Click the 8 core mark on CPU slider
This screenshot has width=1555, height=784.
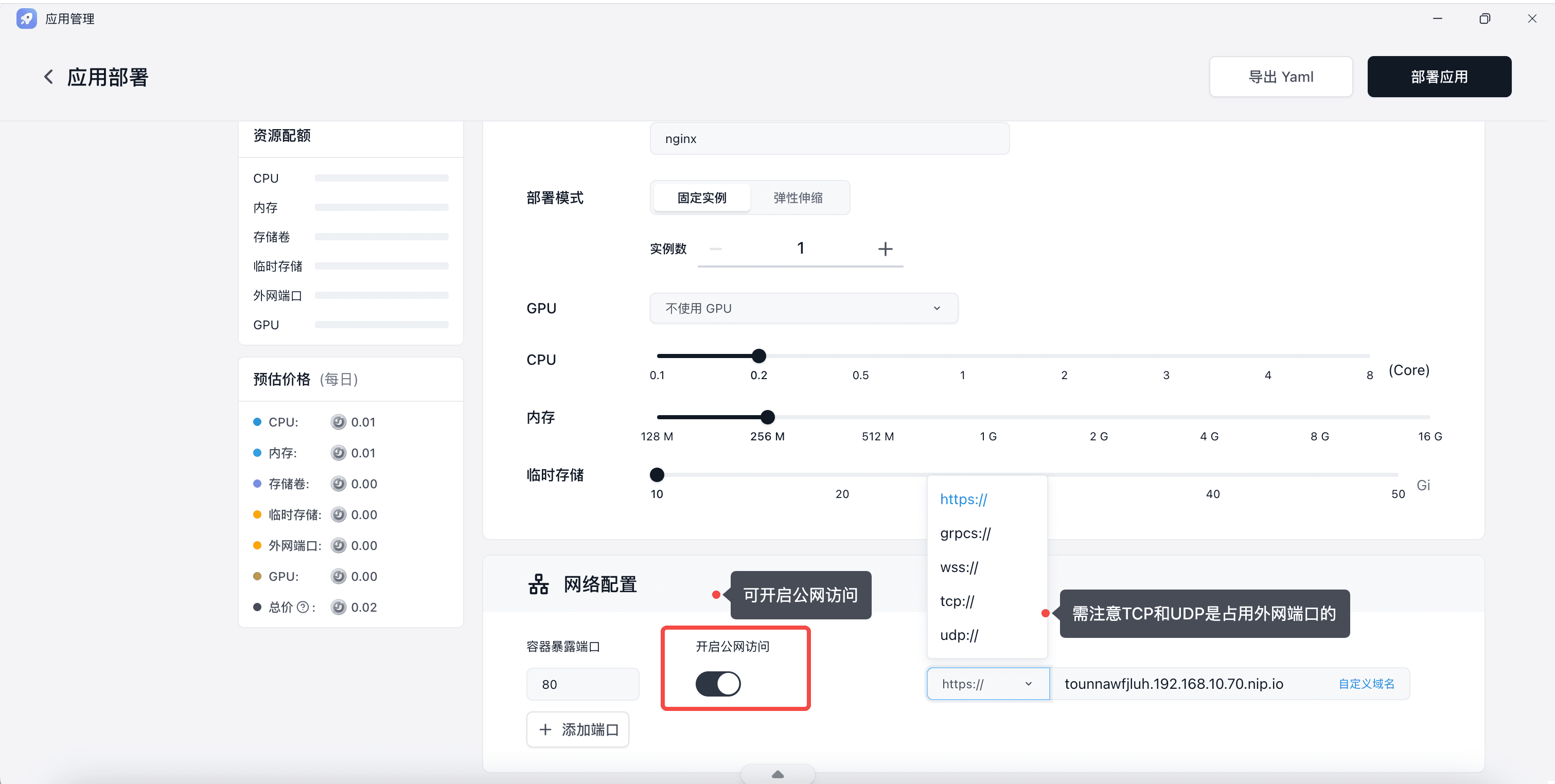[1370, 375]
